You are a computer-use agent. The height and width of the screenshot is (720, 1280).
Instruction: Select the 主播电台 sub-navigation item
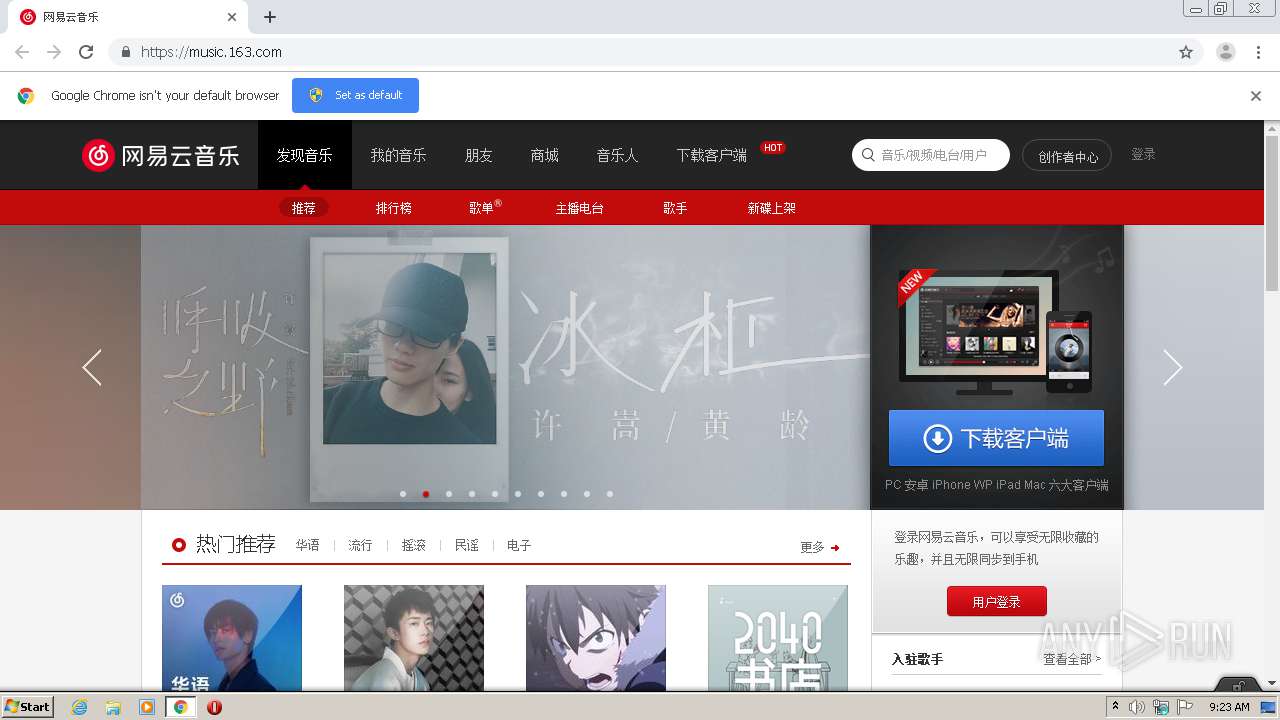coord(580,208)
